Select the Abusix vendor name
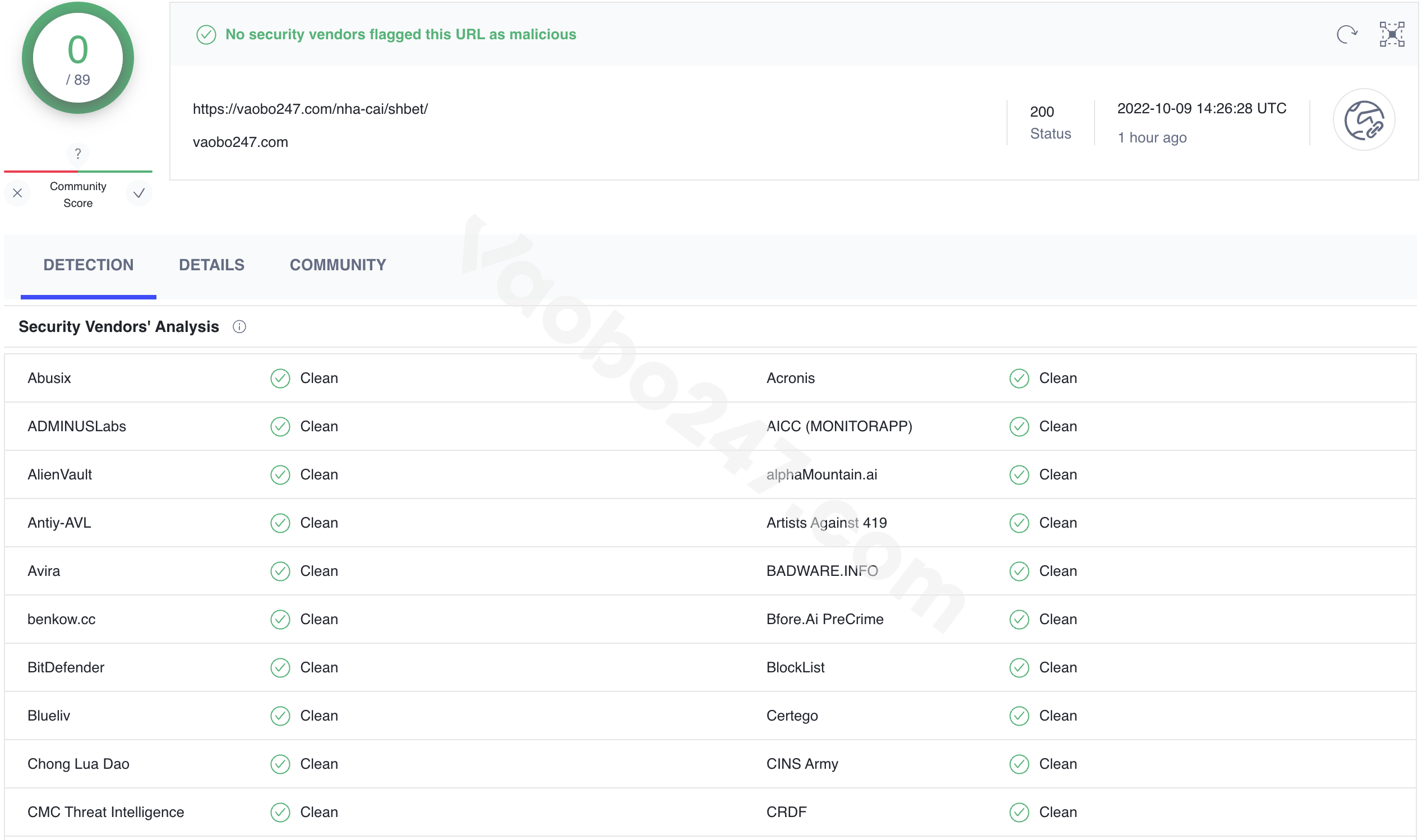1422x840 pixels. tap(49, 378)
